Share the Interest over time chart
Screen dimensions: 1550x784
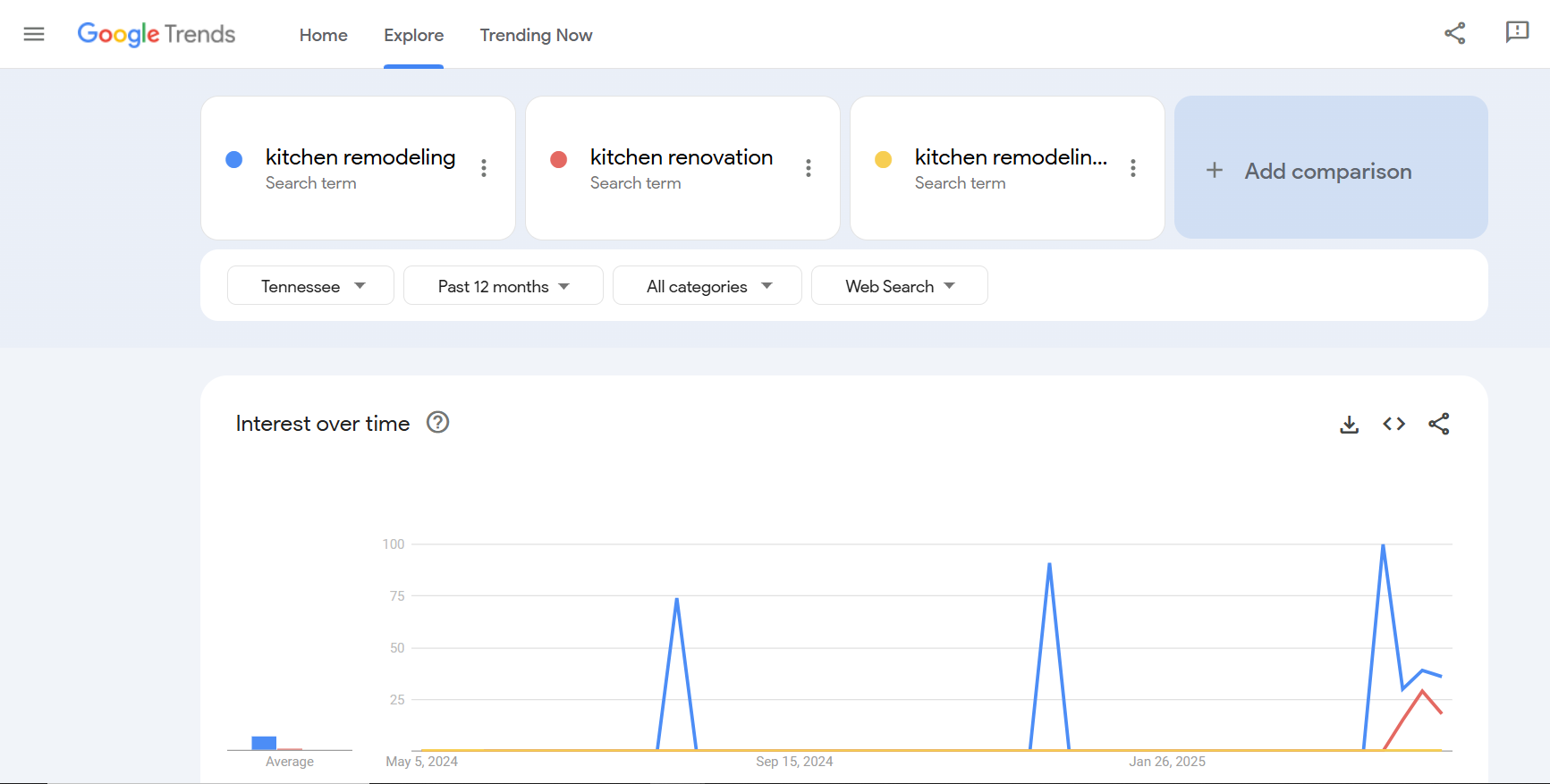tap(1438, 424)
